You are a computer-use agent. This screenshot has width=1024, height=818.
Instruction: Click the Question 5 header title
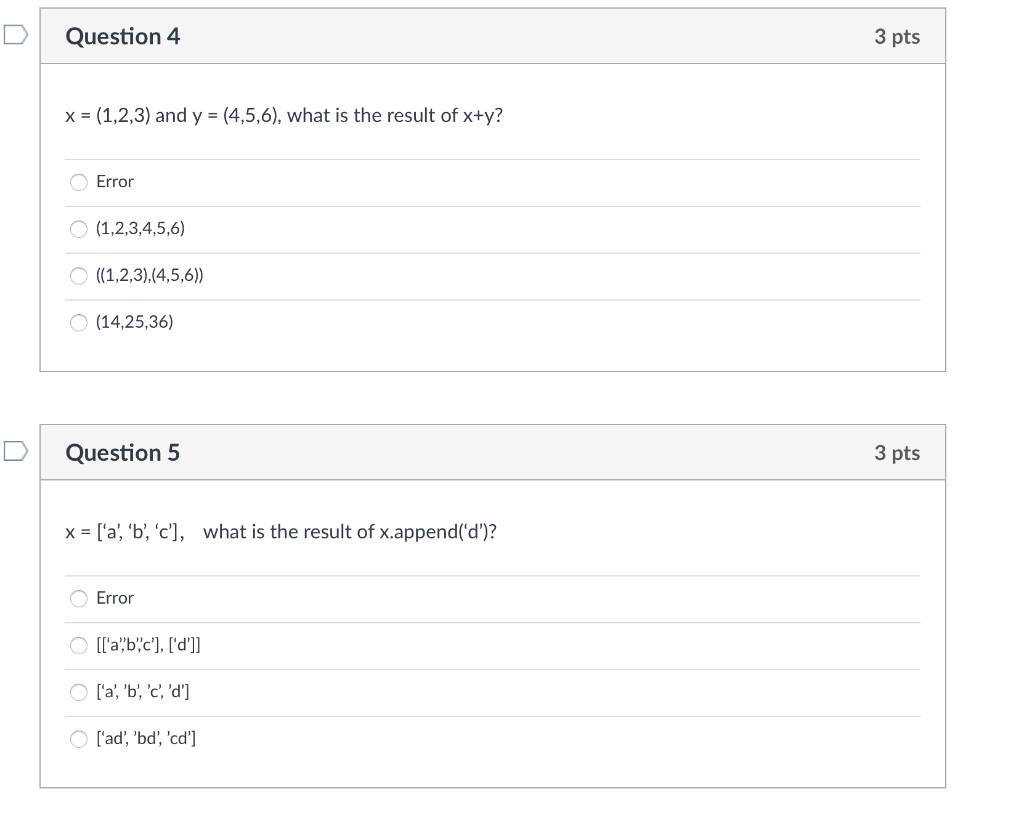click(123, 452)
